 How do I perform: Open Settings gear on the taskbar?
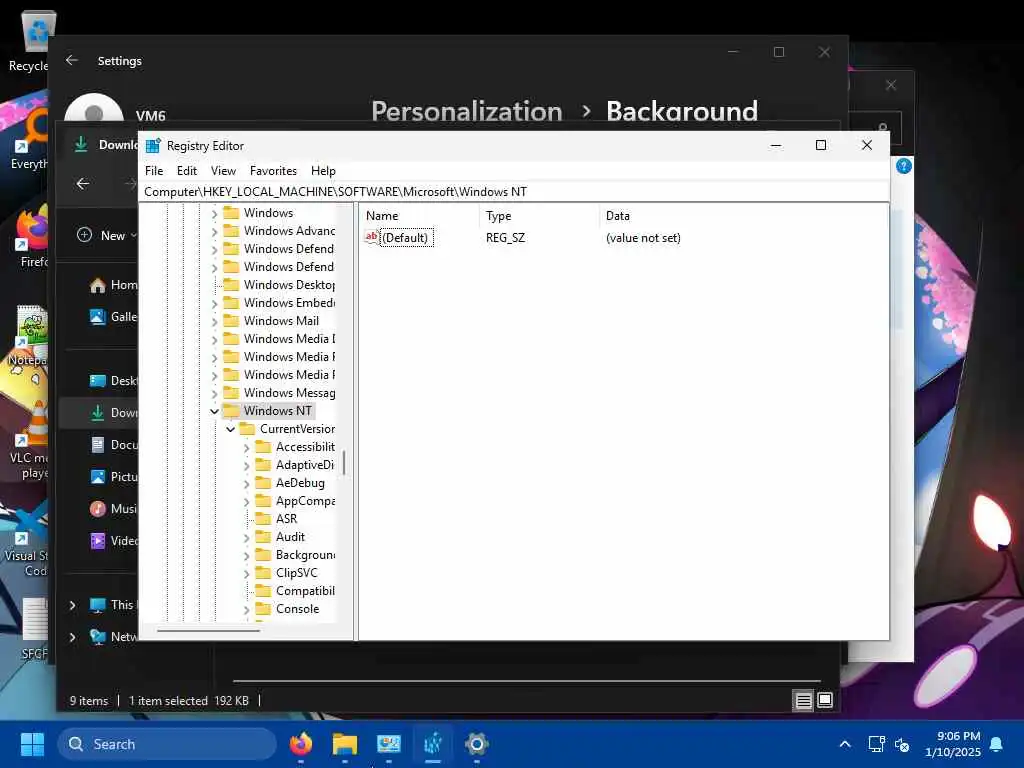point(477,744)
